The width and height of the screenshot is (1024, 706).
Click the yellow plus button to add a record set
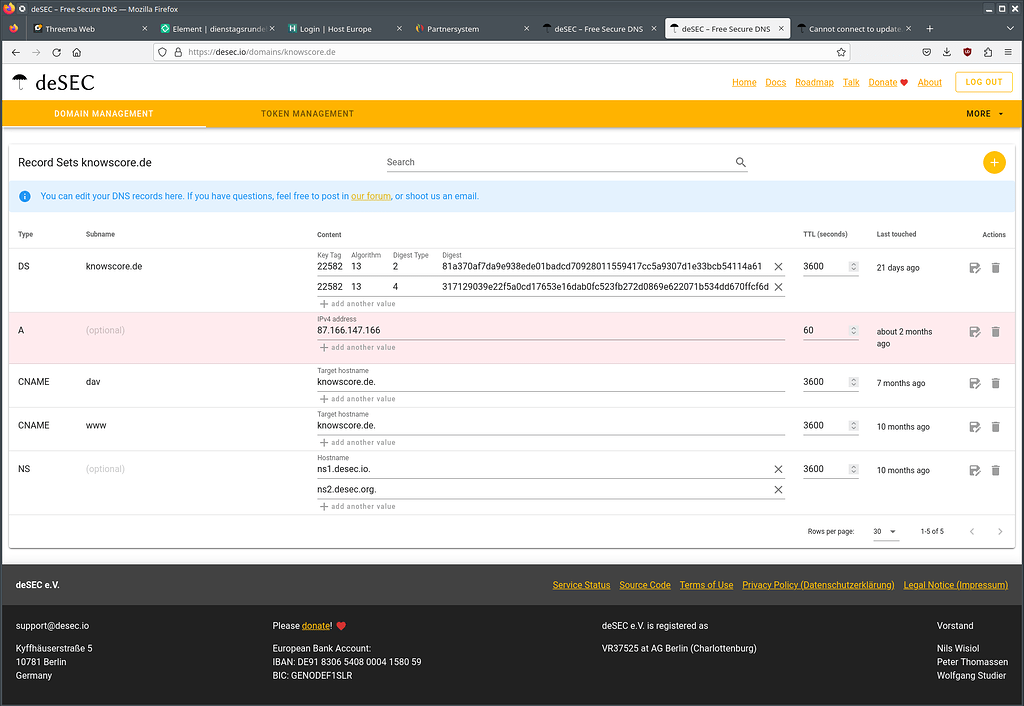994,161
